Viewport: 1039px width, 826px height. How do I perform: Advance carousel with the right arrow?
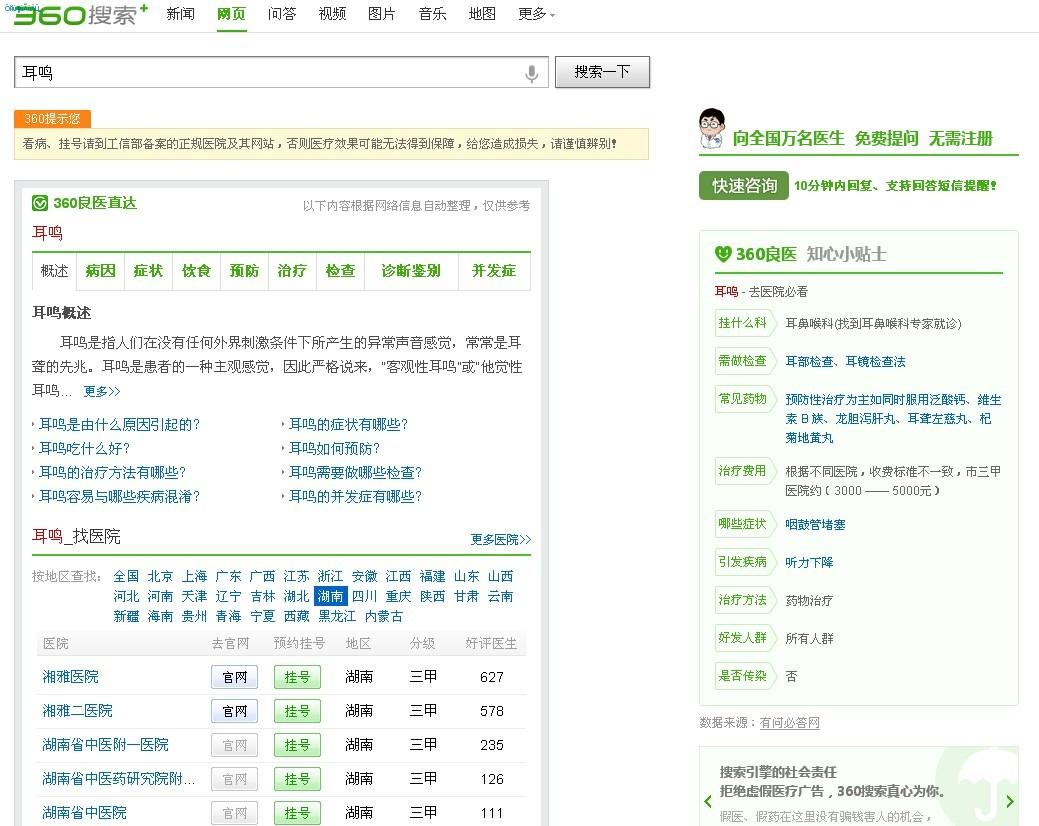coord(1009,801)
